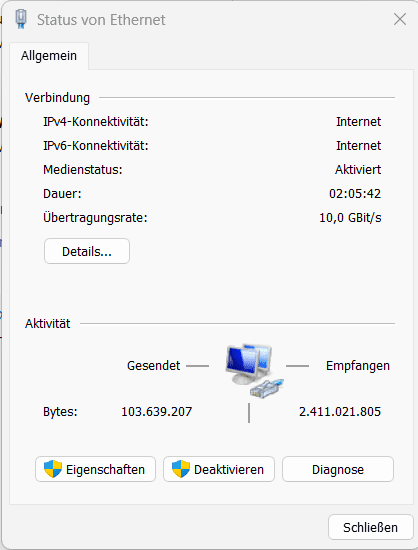
Task: Click the network computers activity icon
Action: coord(255,371)
